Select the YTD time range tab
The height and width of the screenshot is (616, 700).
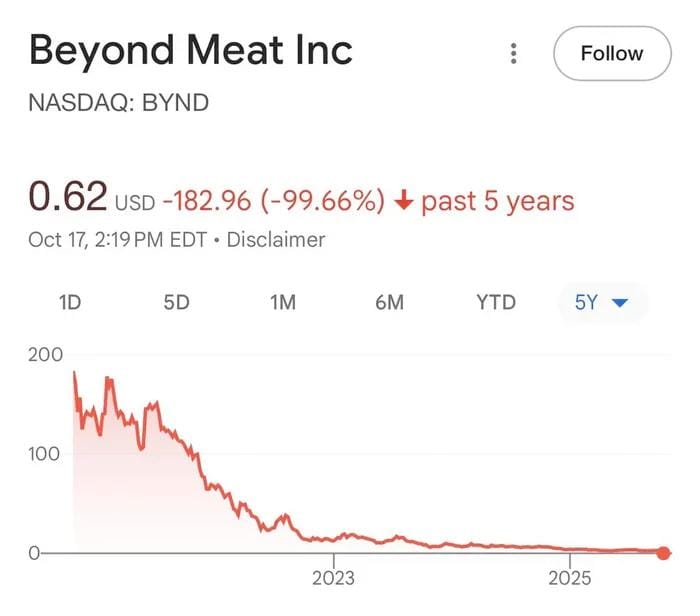tap(496, 302)
